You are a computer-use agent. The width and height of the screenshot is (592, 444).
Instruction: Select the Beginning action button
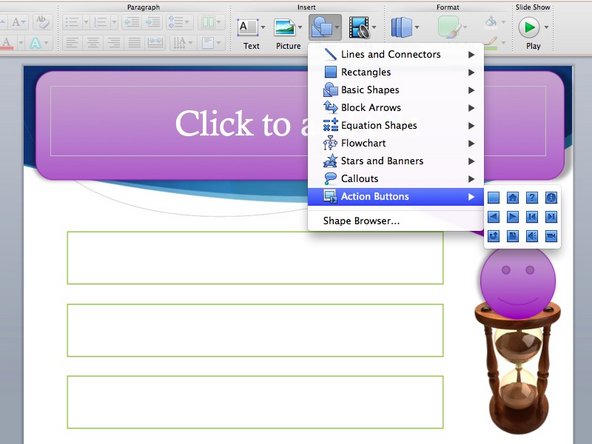(532, 217)
